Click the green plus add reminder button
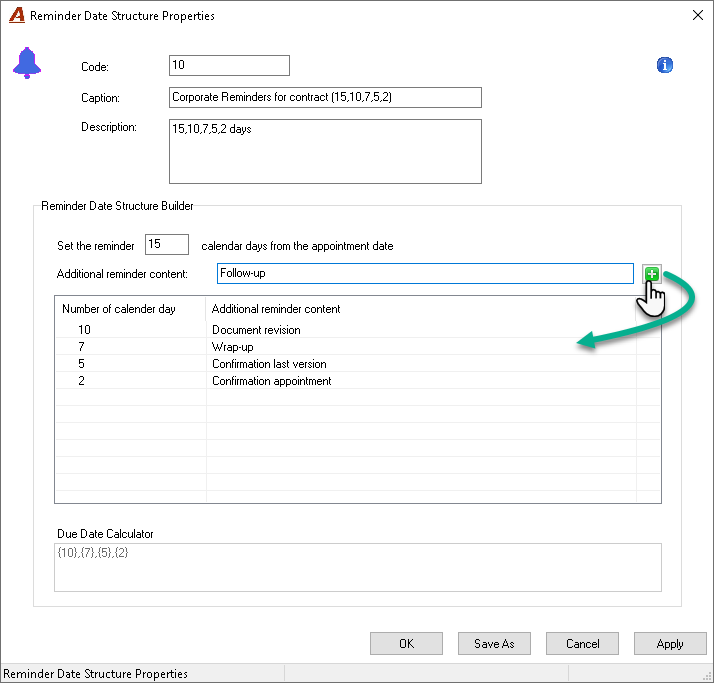The image size is (714, 683). click(652, 274)
